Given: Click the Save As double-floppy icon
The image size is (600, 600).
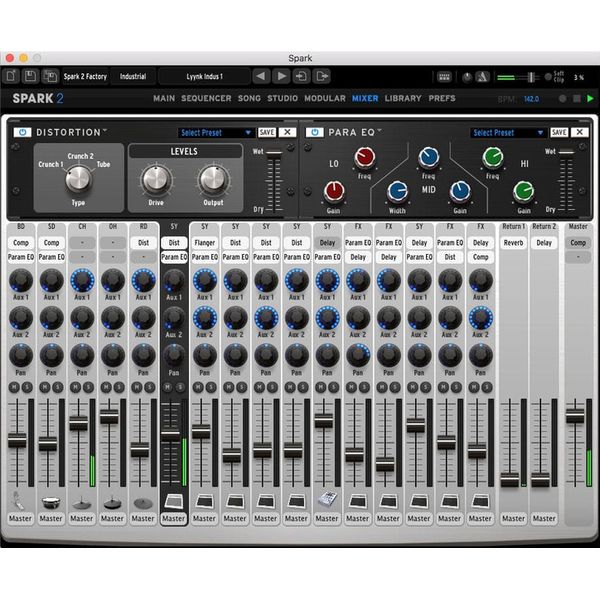Looking at the screenshot, I should (x=50, y=76).
